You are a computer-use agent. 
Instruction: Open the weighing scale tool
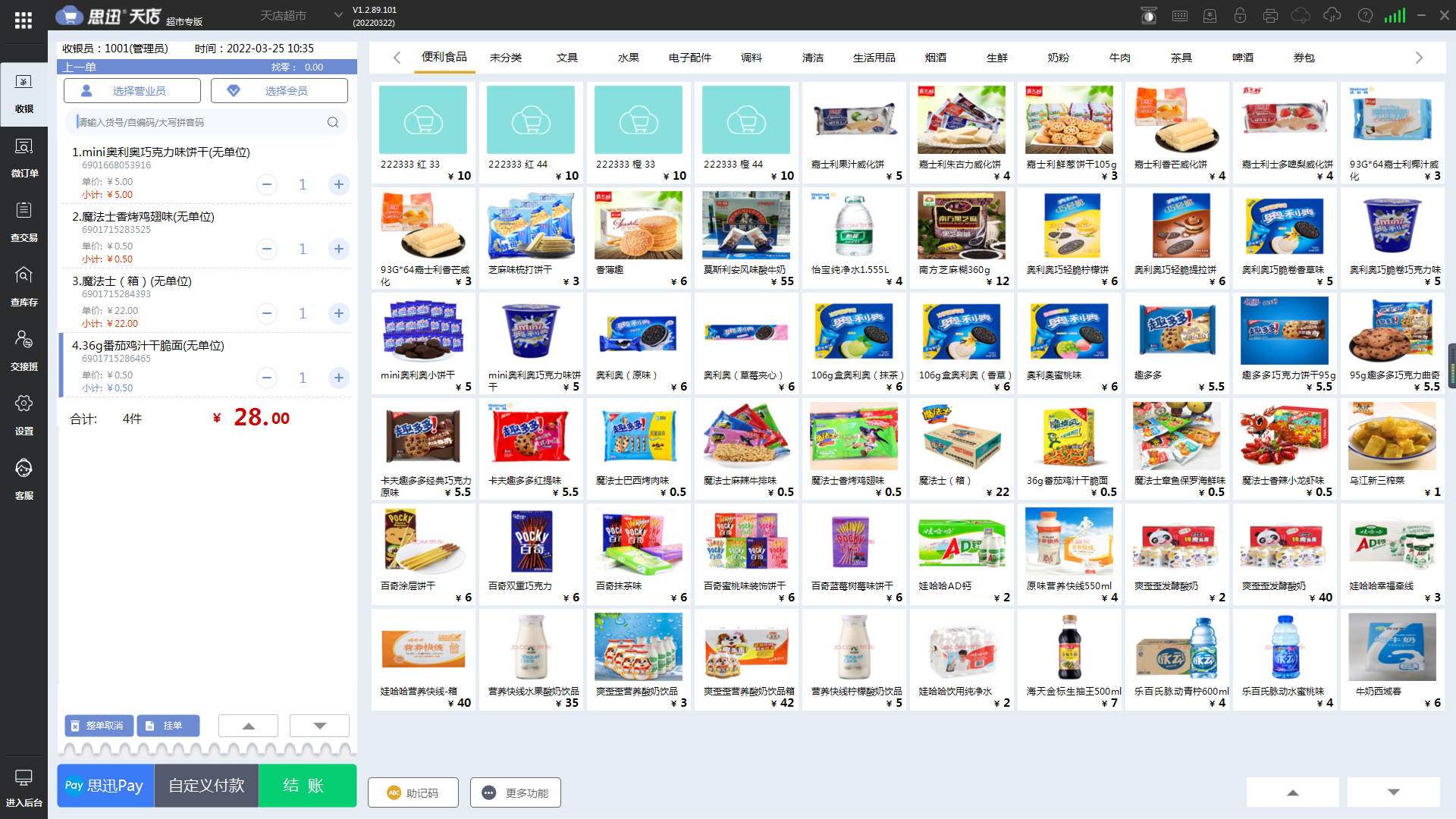tap(1149, 15)
